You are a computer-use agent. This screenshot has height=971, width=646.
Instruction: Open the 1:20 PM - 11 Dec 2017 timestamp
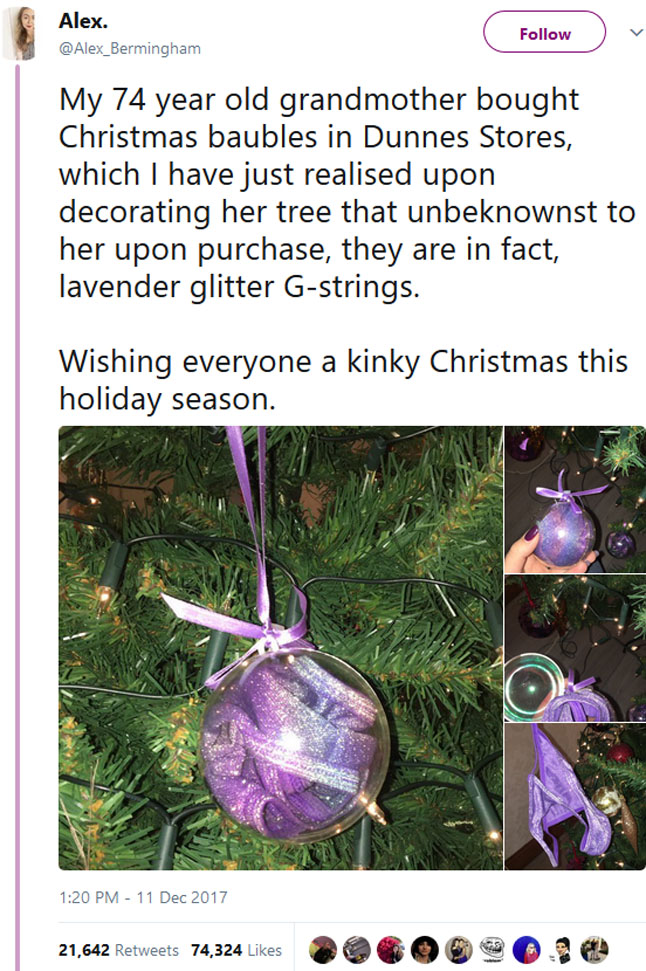143,897
